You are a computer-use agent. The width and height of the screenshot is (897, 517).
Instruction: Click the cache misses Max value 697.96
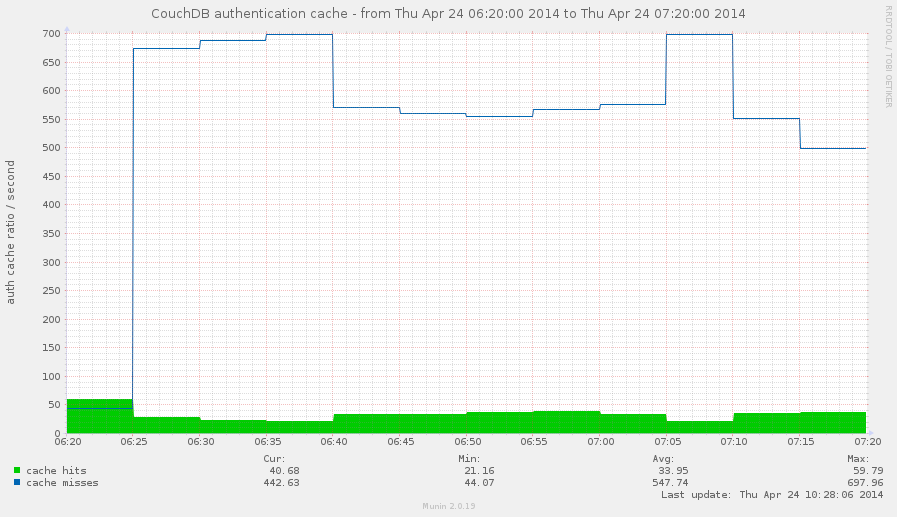pyautogui.click(x=865, y=483)
